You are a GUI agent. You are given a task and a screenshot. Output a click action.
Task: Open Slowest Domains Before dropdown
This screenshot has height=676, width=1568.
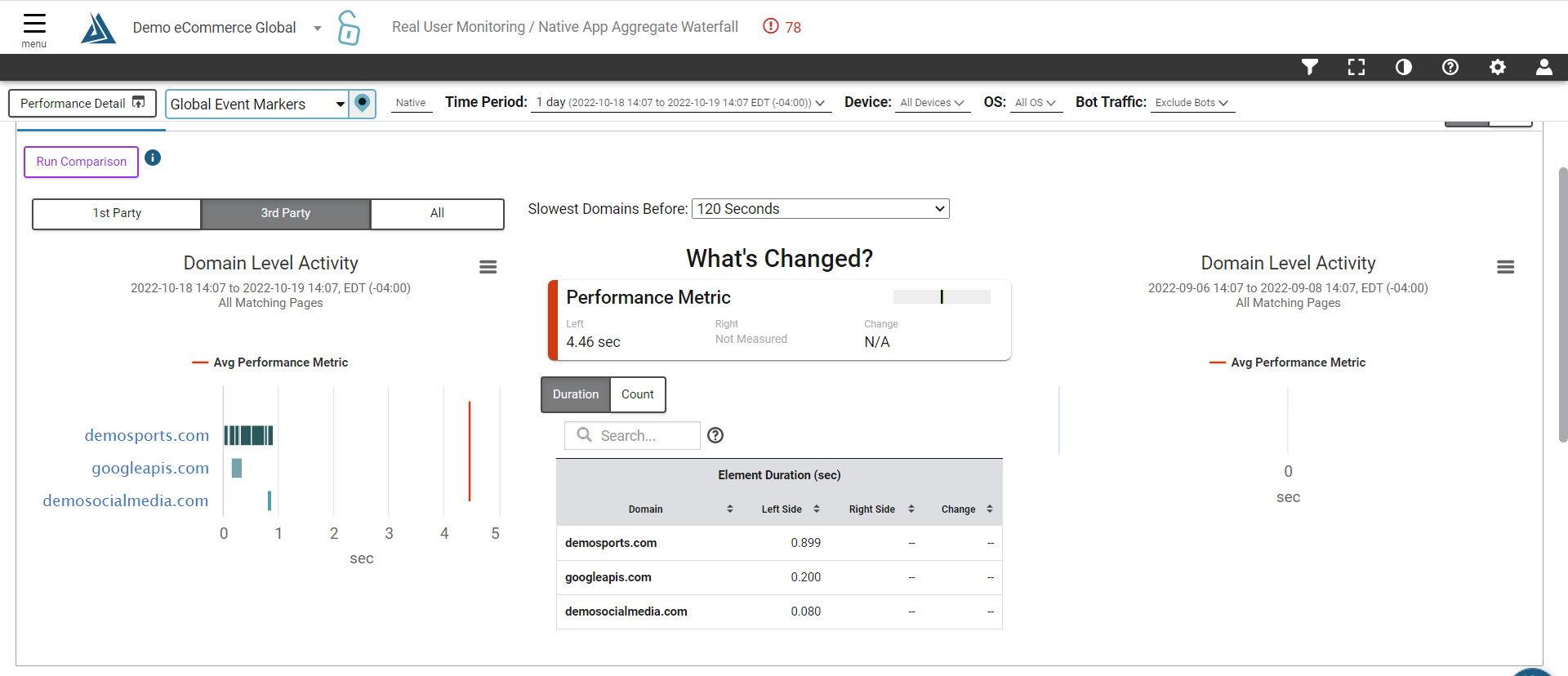[820, 209]
